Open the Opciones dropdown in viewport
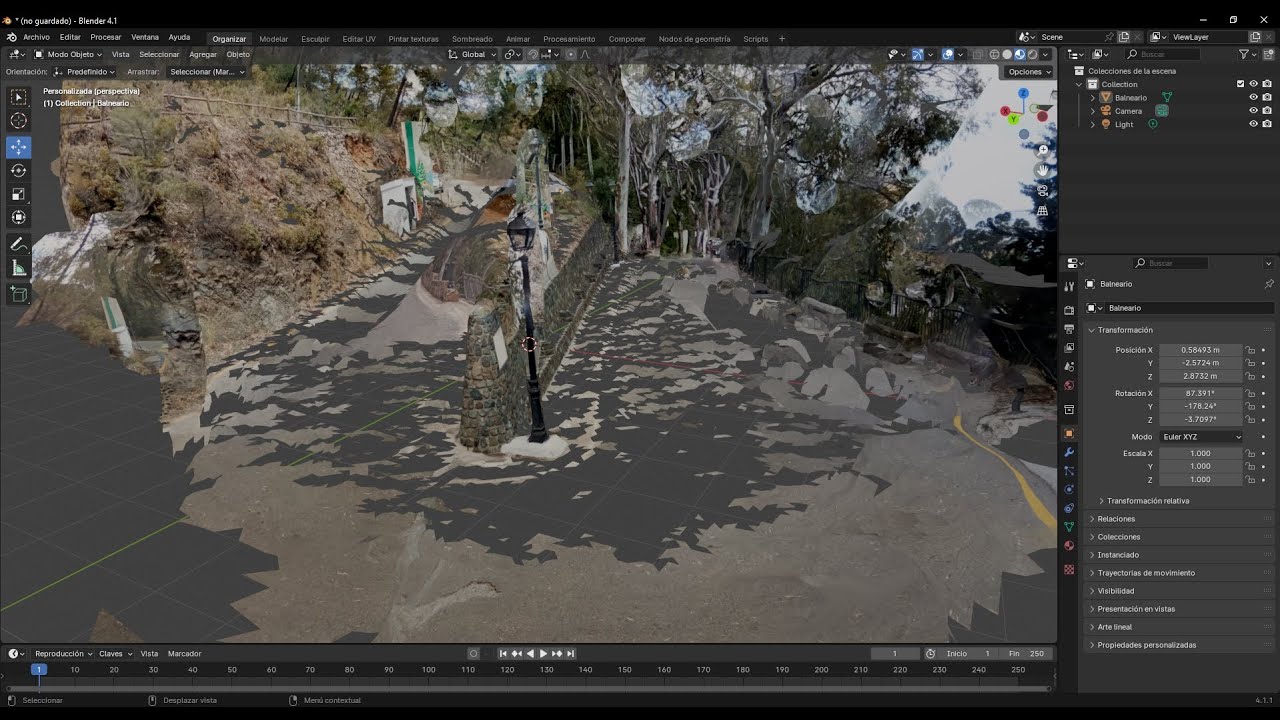The height and width of the screenshot is (720, 1280). [x=1029, y=72]
